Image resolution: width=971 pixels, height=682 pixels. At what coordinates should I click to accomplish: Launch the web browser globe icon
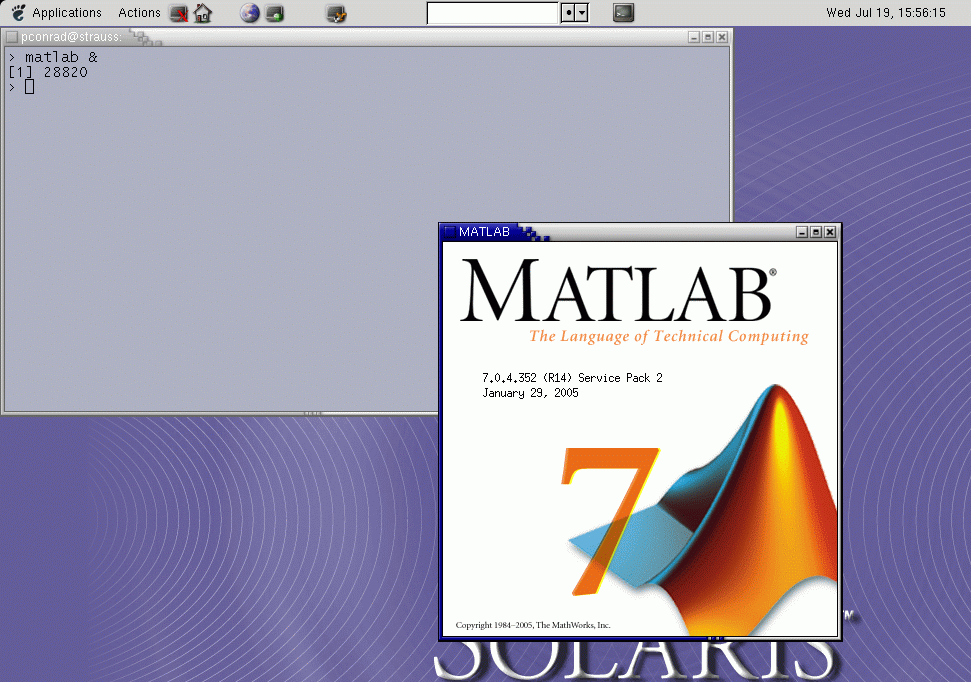(x=250, y=13)
